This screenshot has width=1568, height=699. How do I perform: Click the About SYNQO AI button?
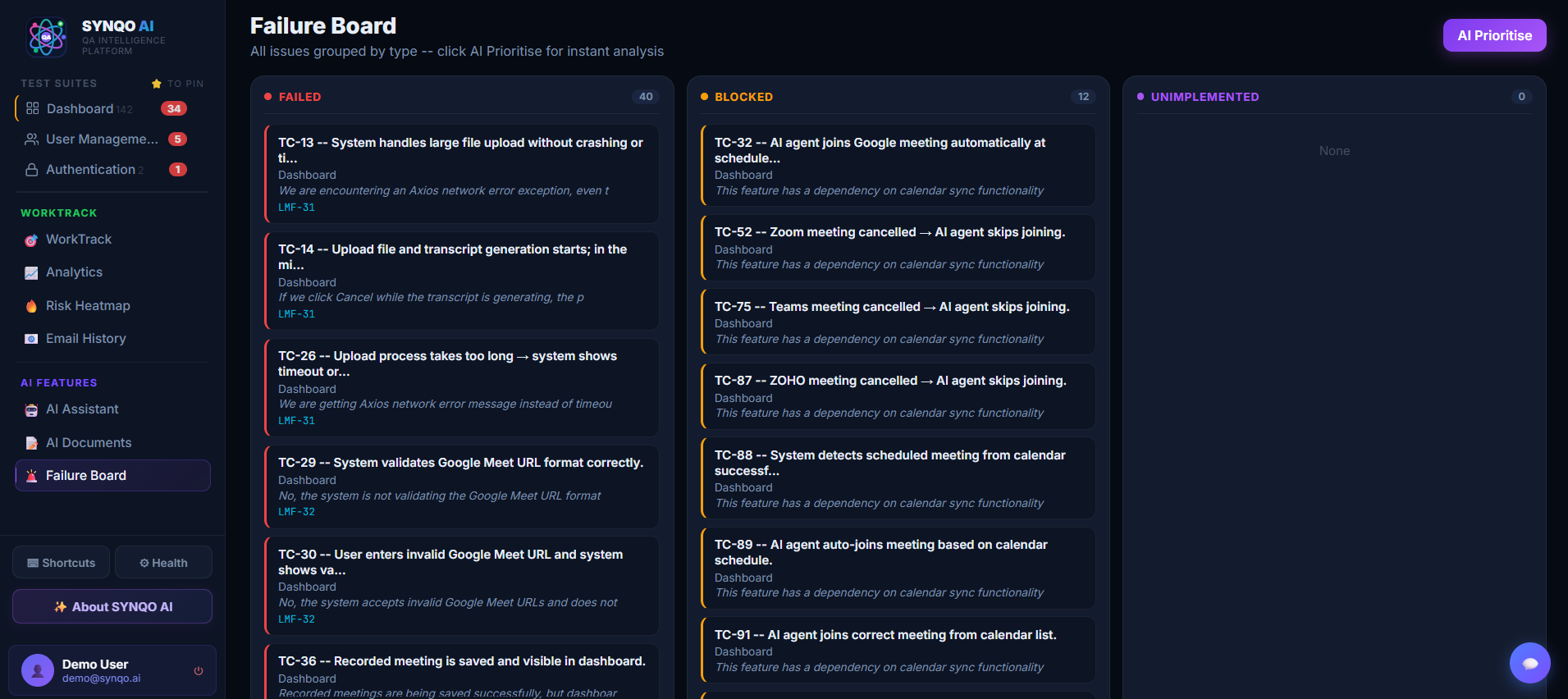pos(112,606)
